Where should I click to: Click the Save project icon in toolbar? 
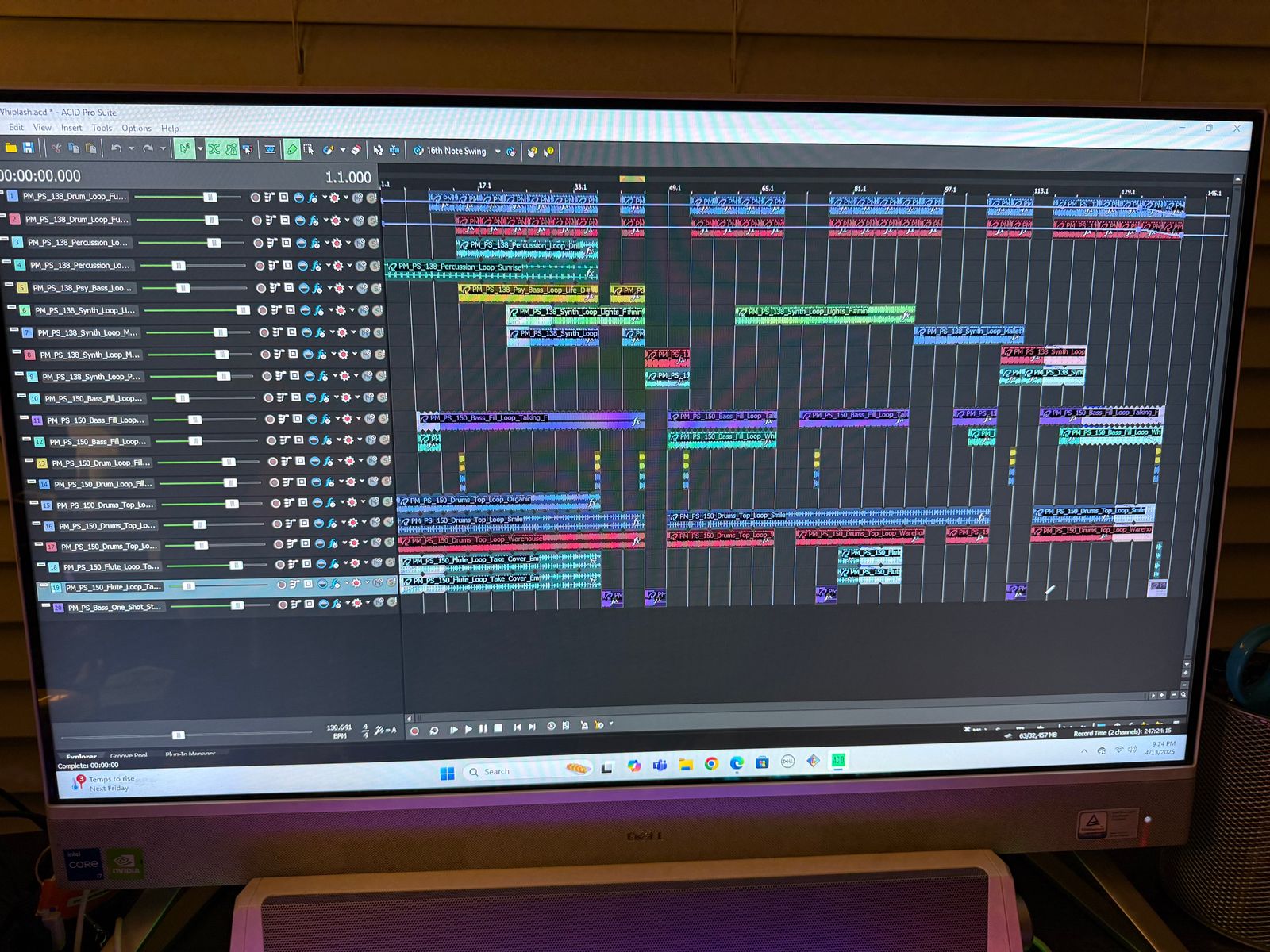point(29,148)
